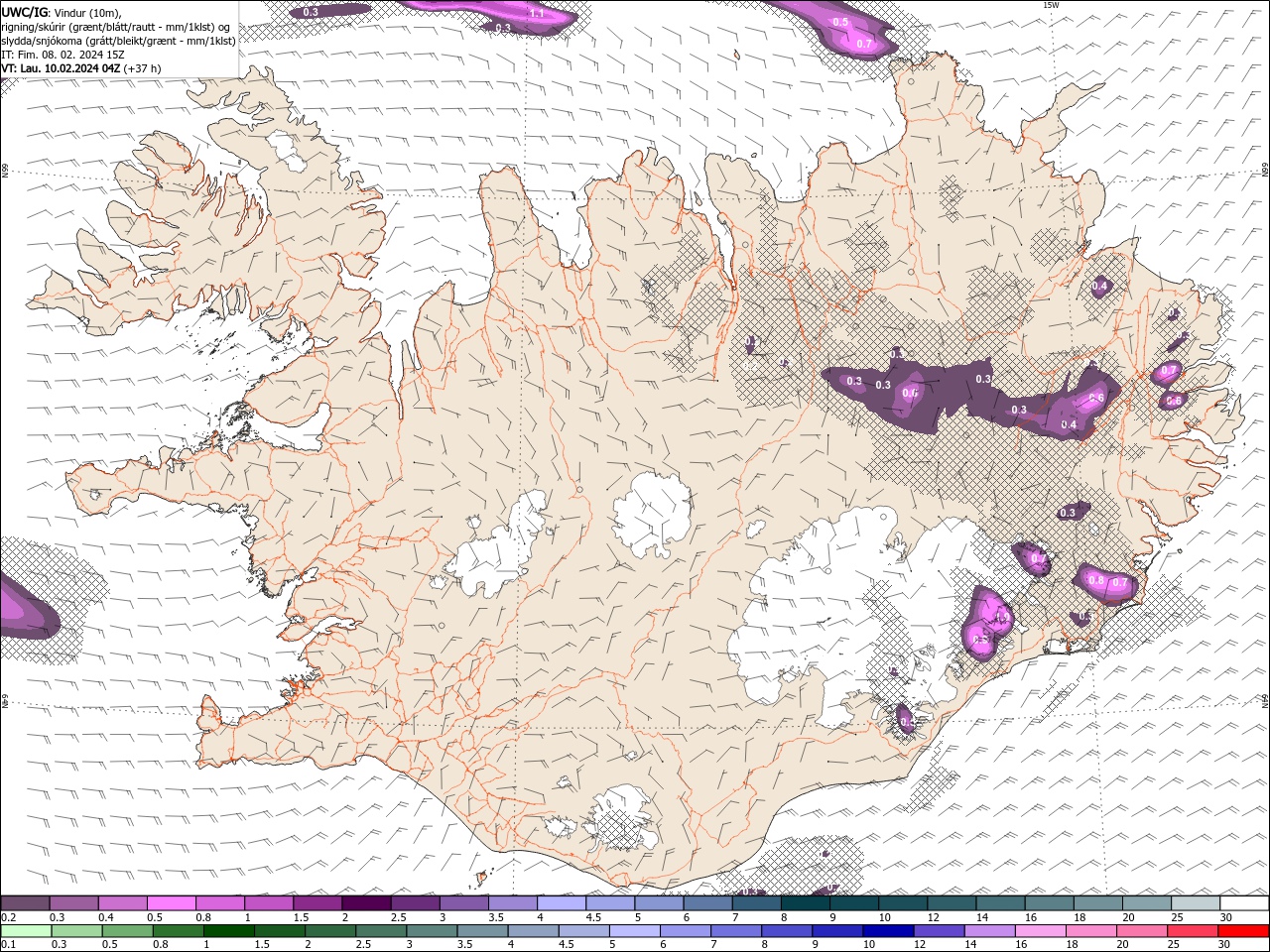Select the 4 swatch in the lower legend row
This screenshot has width=1270, height=952.
[533, 931]
